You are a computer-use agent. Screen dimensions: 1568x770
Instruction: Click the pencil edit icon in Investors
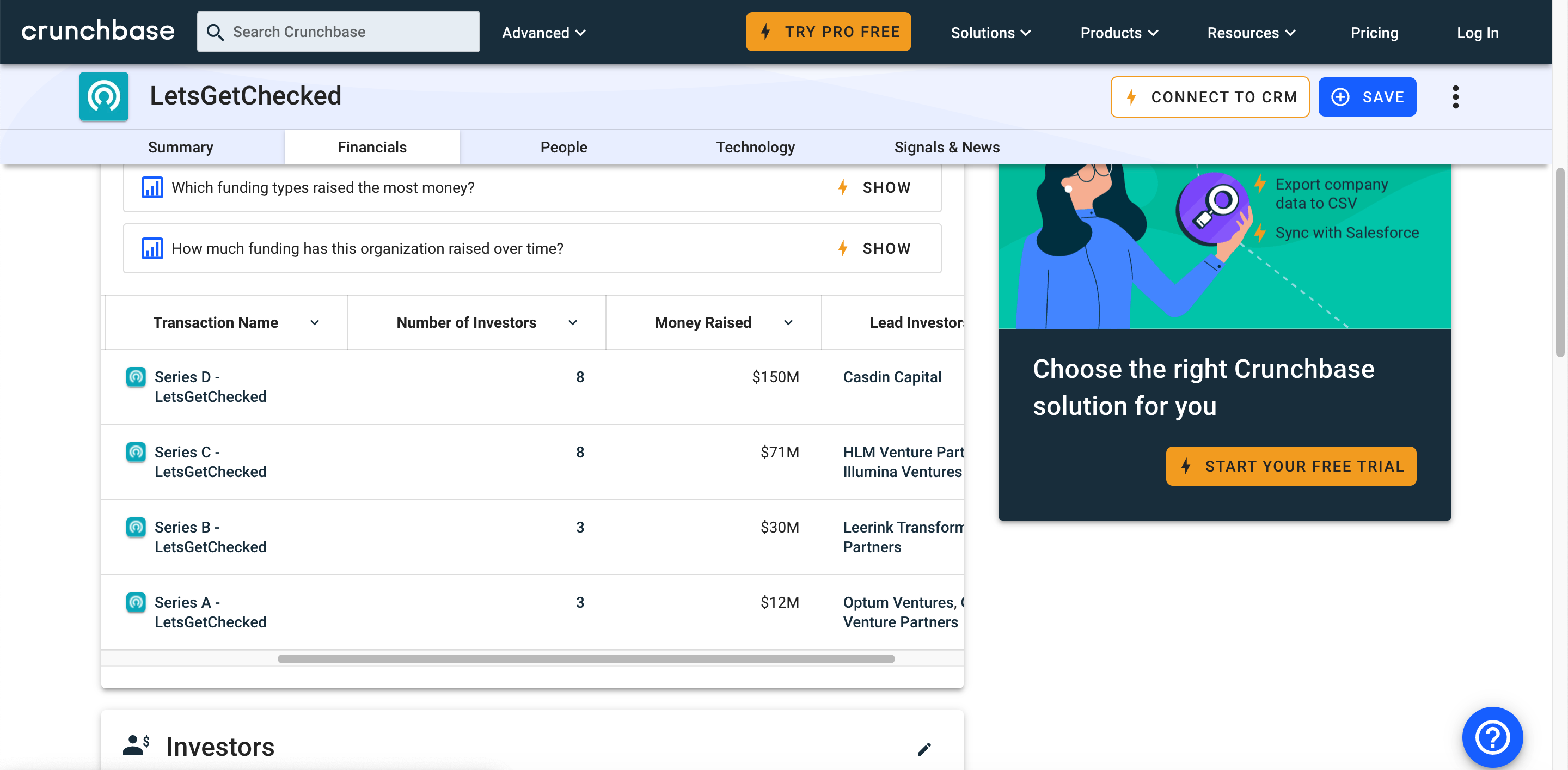924,749
